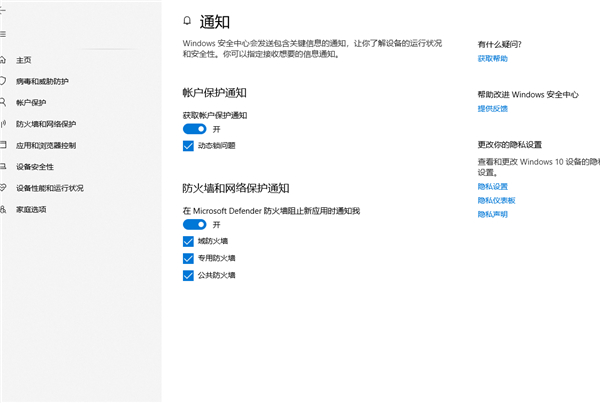Image resolution: width=600 pixels, height=403 pixels.
Task: Click the window icon for 应用和浏览器控制
Action: pyautogui.click(x=3, y=145)
